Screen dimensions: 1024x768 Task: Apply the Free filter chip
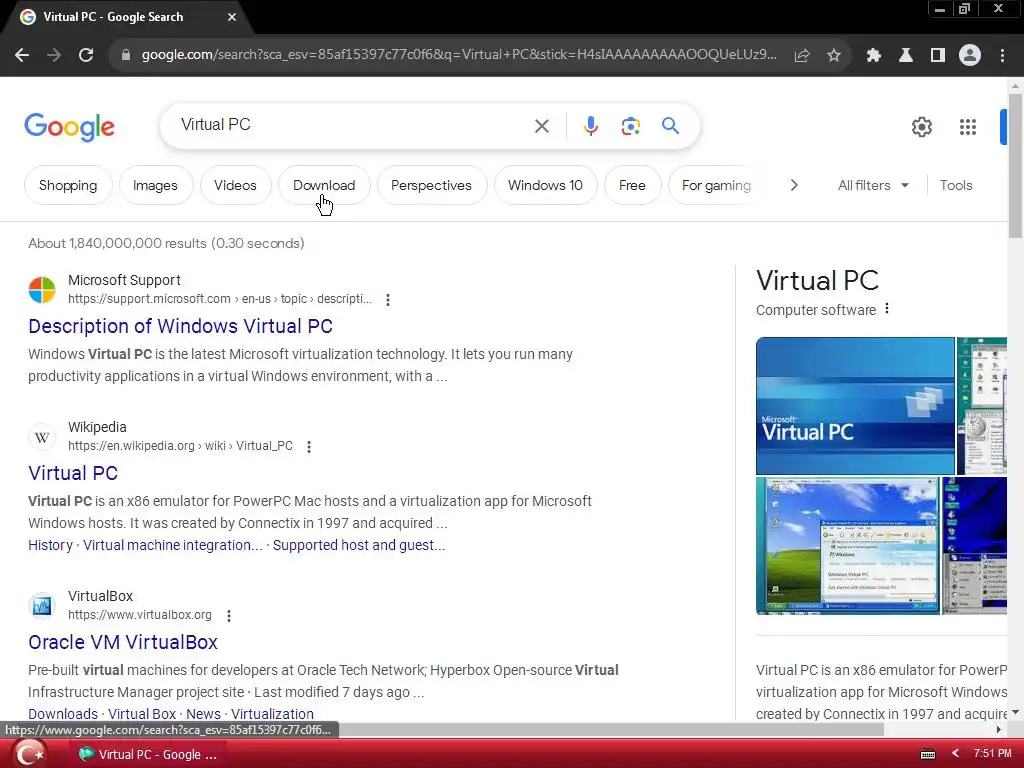[x=632, y=185]
